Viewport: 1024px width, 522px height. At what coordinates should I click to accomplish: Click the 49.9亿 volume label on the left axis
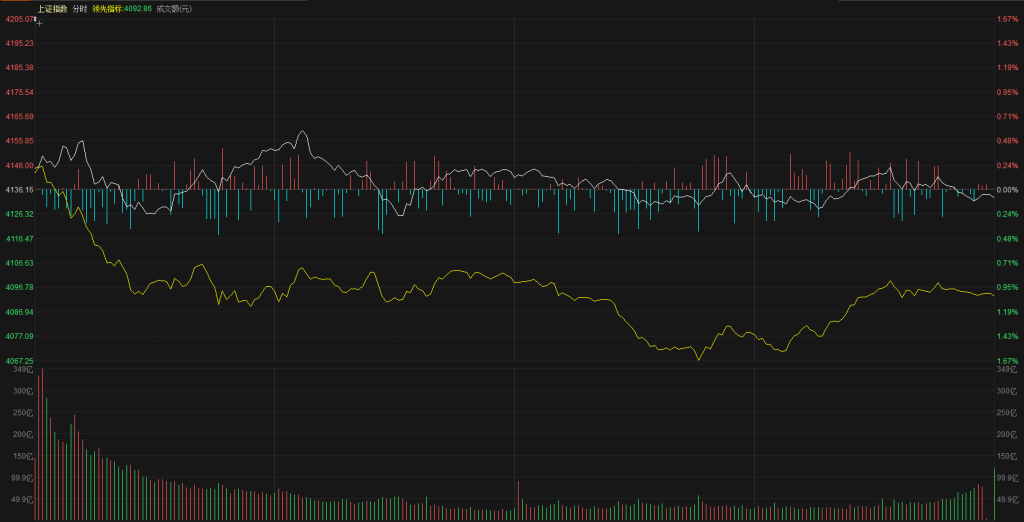tap(21, 500)
